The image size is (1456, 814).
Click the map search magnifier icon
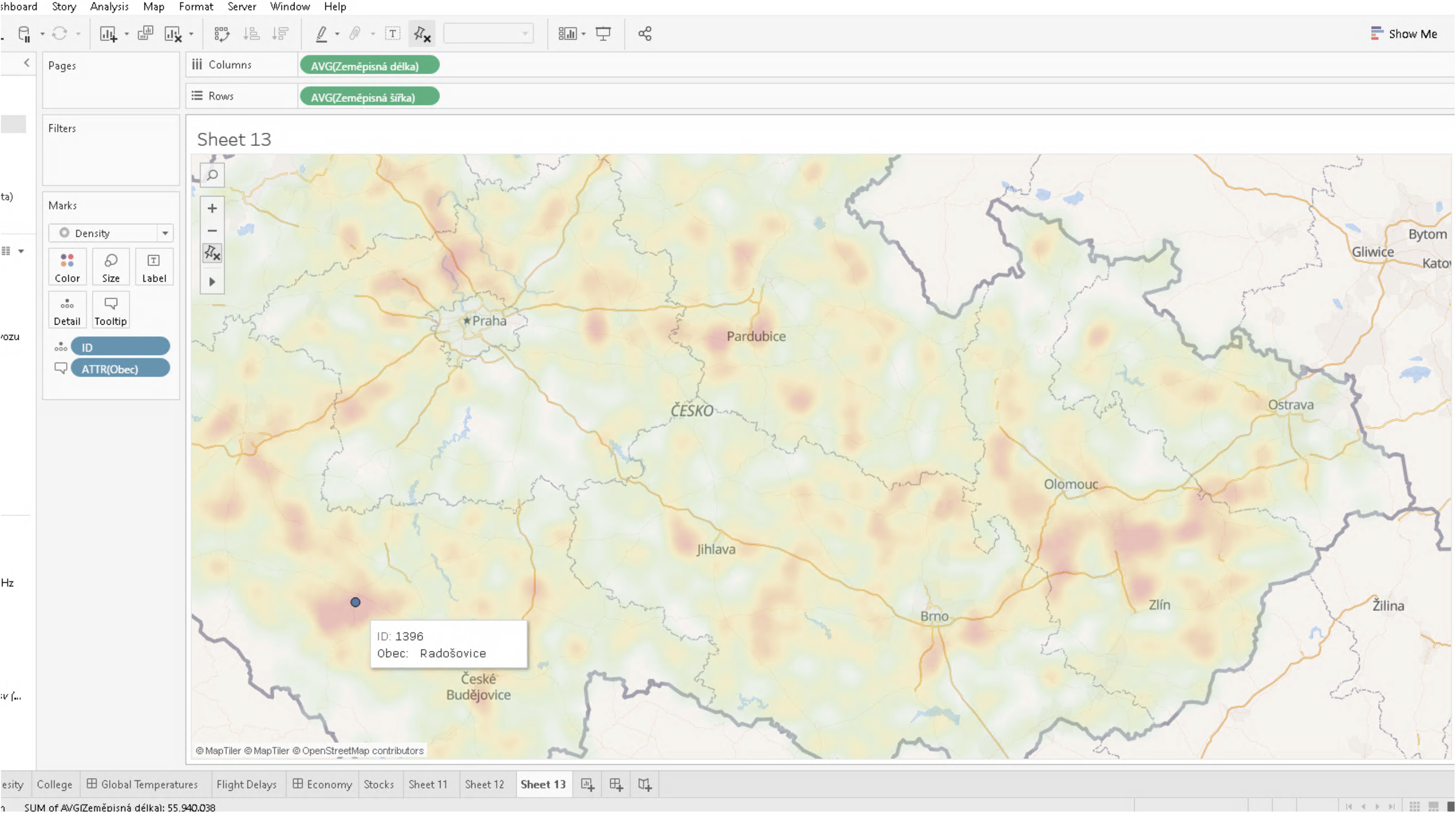[212, 176]
